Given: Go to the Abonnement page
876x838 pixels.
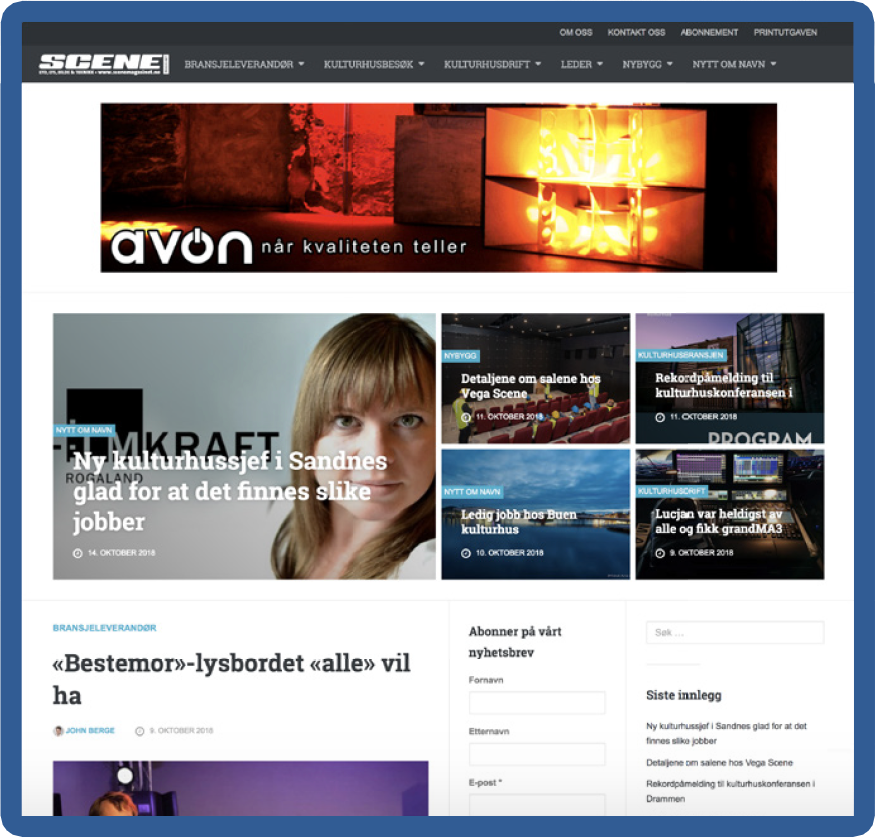Looking at the screenshot, I should click(x=709, y=32).
